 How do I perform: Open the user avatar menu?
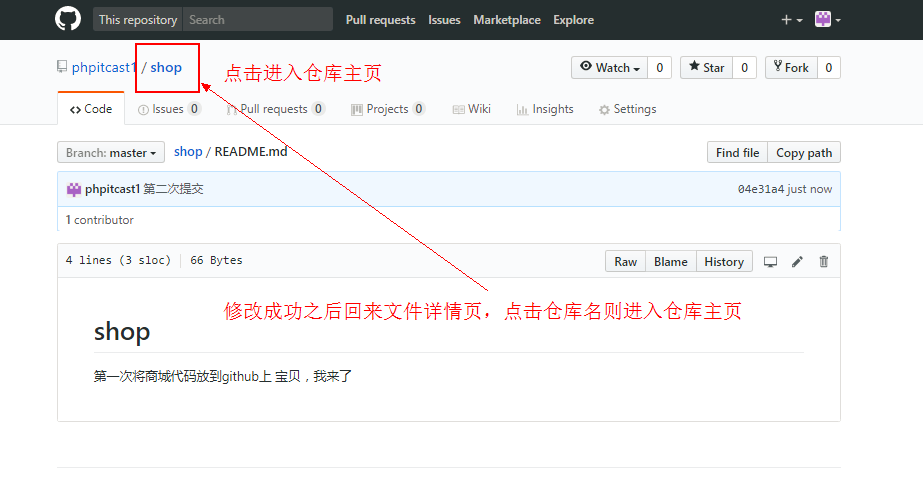(x=827, y=20)
